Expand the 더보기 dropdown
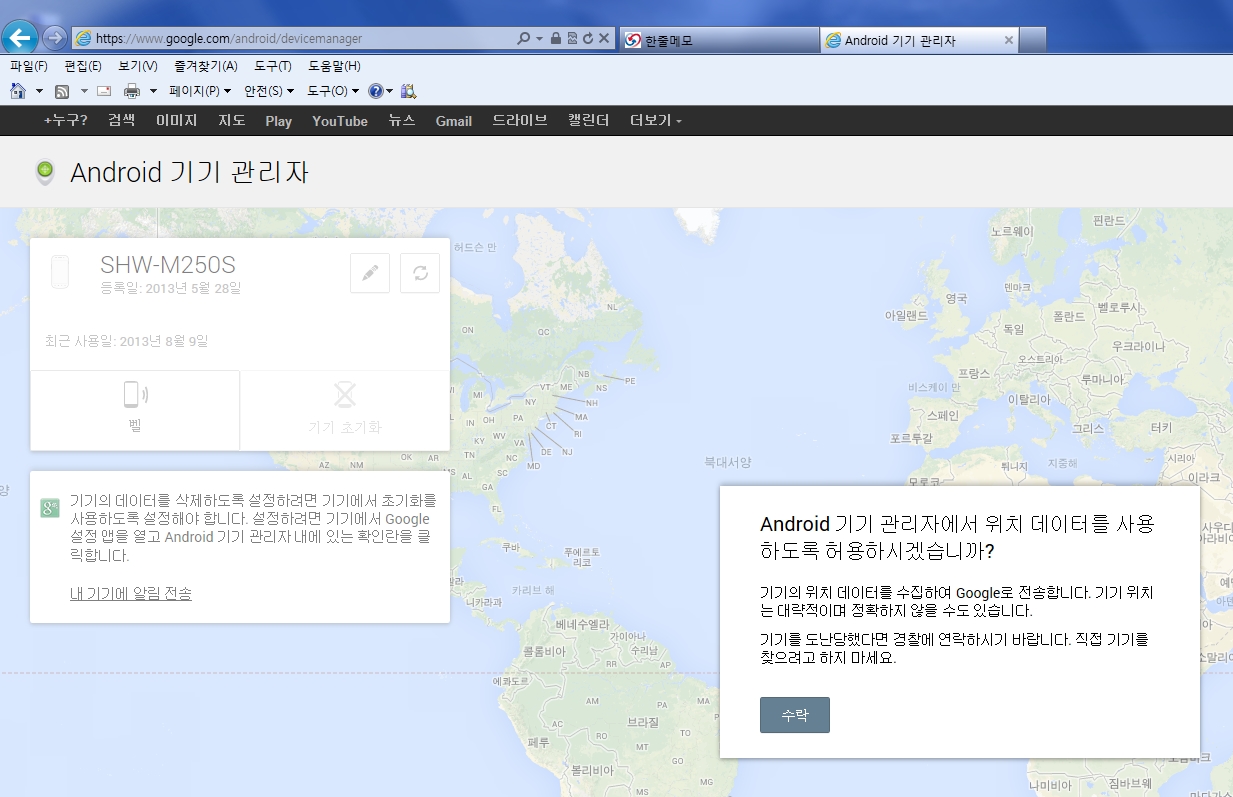 pyautogui.click(x=656, y=120)
